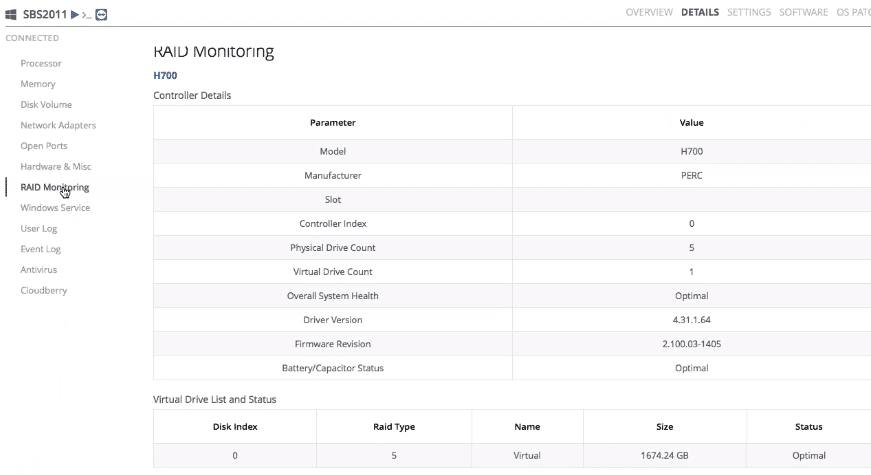Open Memory details in the sidebar
This screenshot has width=871, height=475.
(38, 84)
